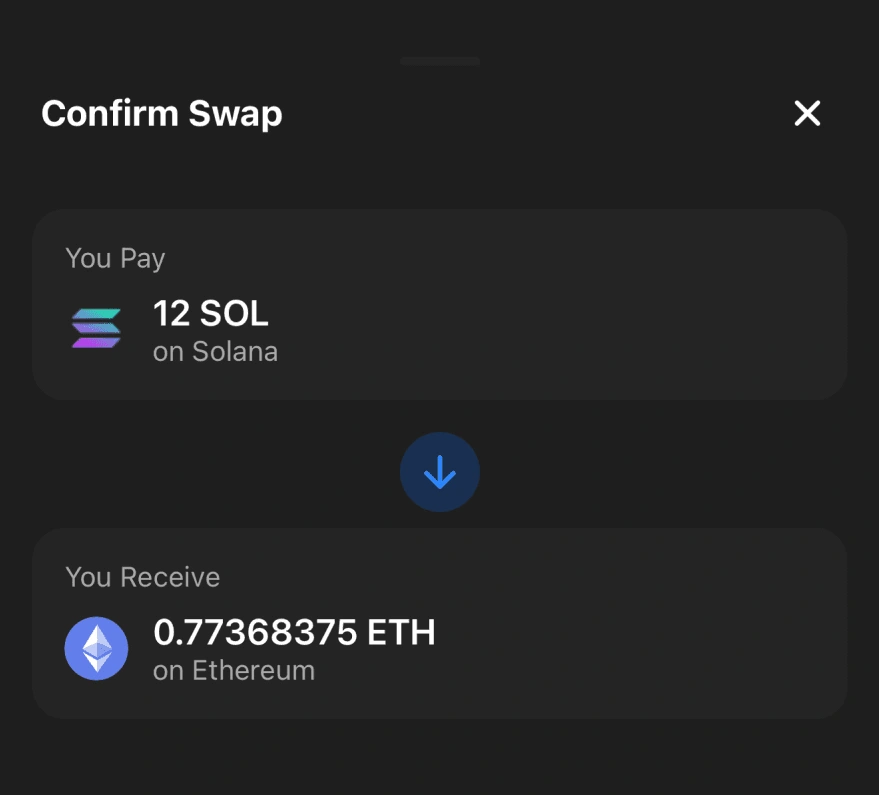Click the You Receive label
The width and height of the screenshot is (879, 795).
(x=142, y=577)
